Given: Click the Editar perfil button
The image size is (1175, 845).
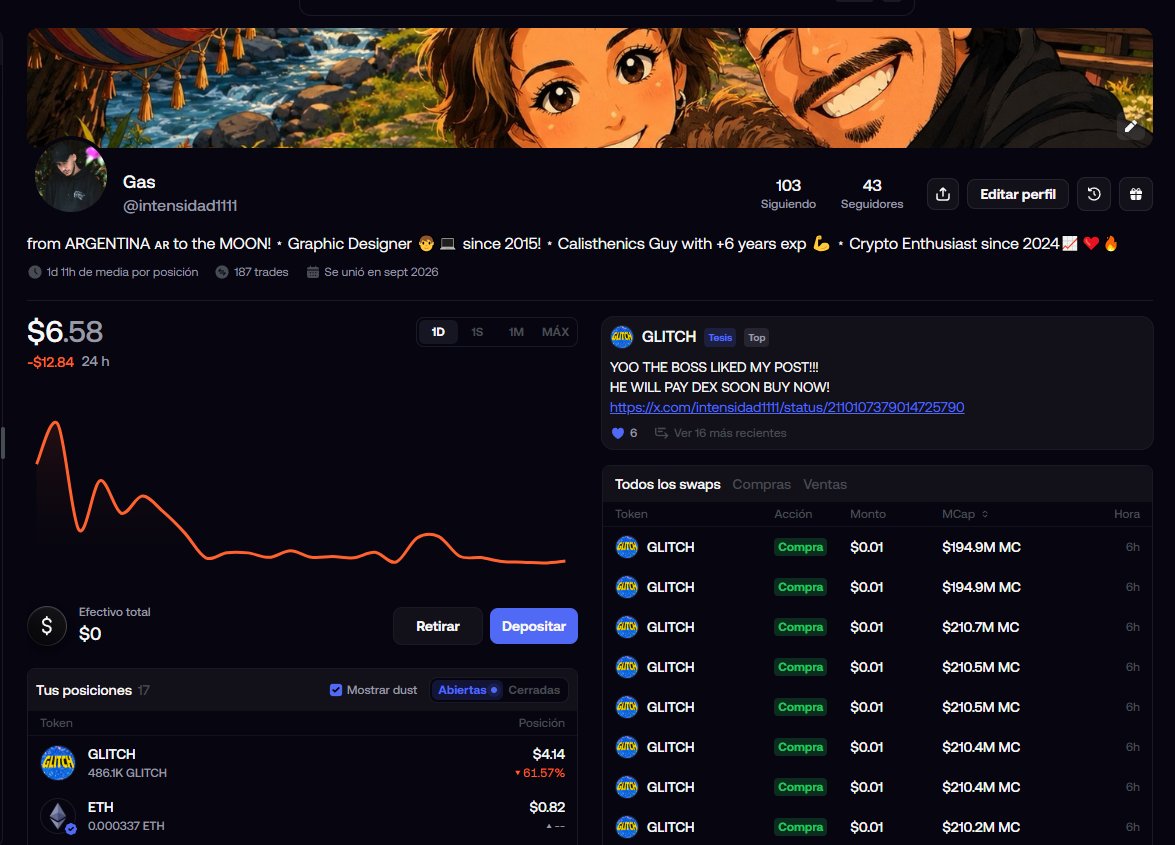Looking at the screenshot, I should pos(1018,194).
